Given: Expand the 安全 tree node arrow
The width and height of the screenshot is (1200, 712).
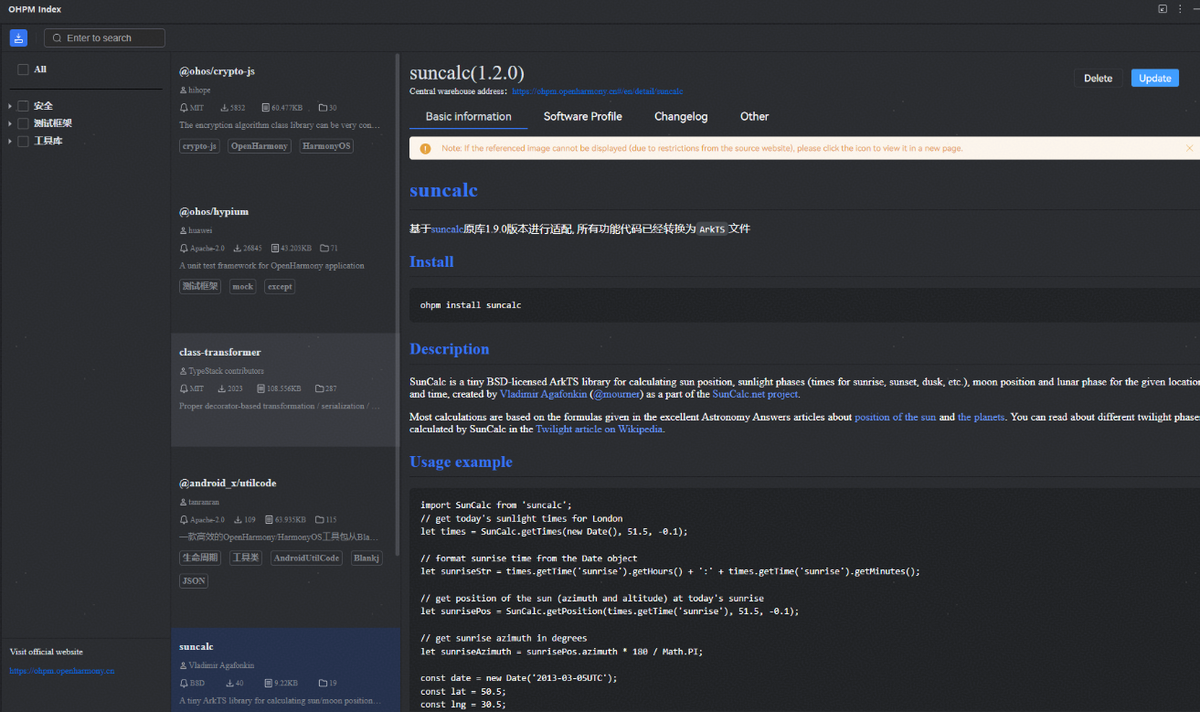Looking at the screenshot, I should [x=10, y=106].
